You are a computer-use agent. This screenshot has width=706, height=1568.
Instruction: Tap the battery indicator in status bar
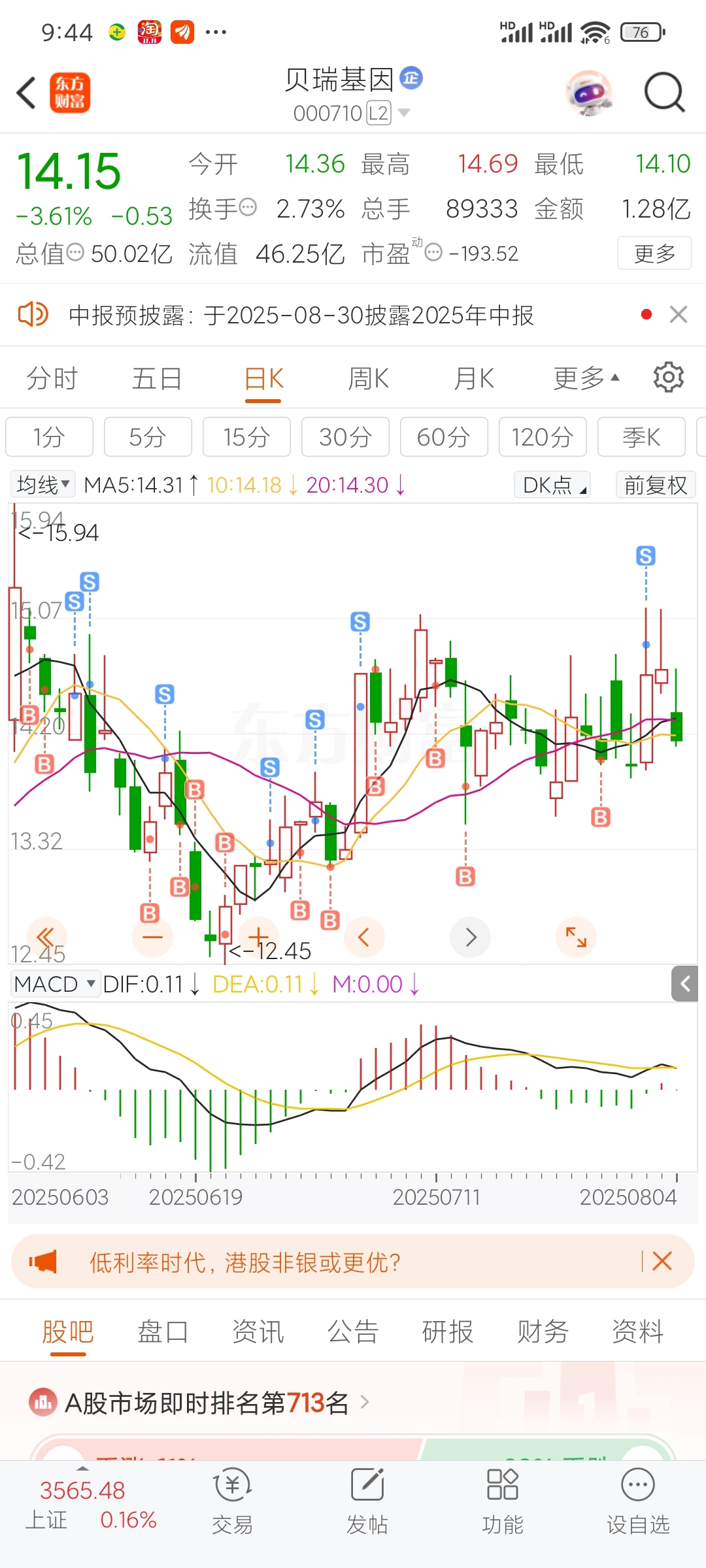pyautogui.click(x=643, y=32)
